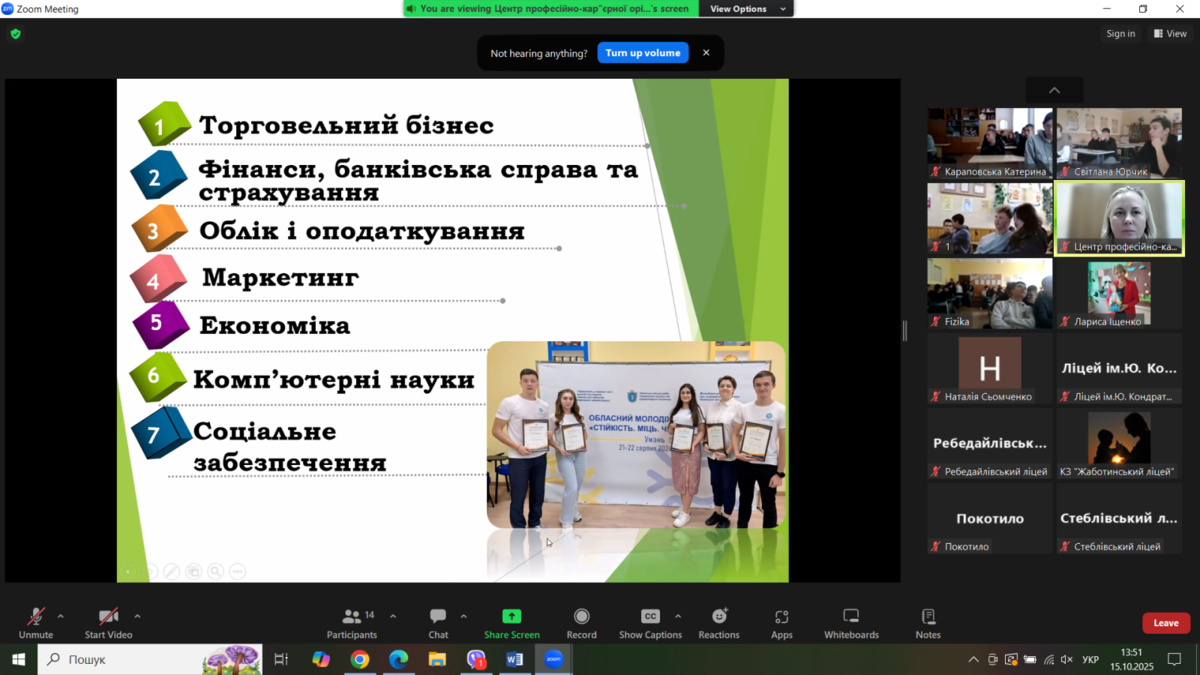Unmute the microphone

pos(36,622)
